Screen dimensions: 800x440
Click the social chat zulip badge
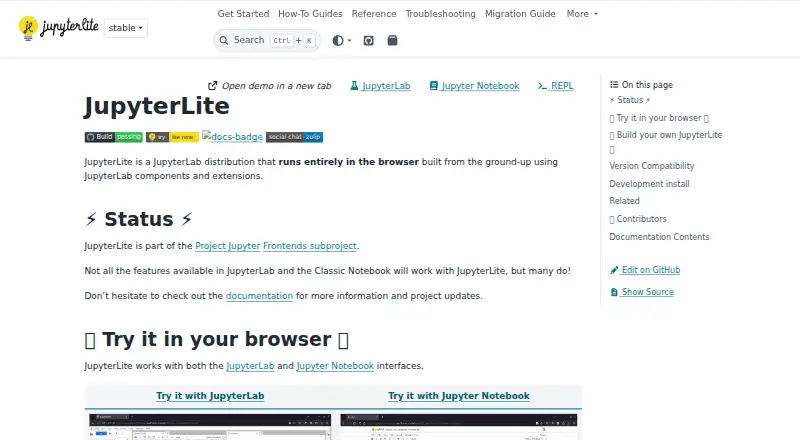click(x=294, y=137)
